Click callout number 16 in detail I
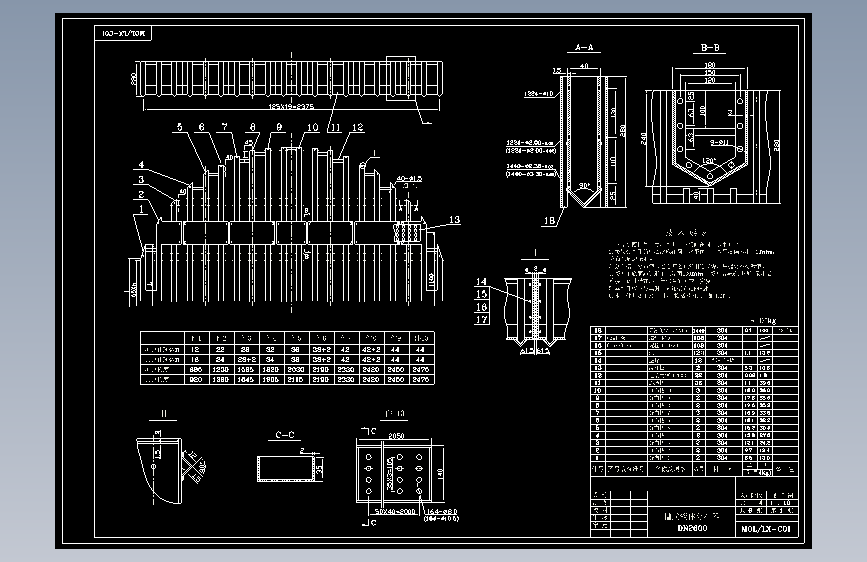Viewport: 867px width, 562px height. 481,307
